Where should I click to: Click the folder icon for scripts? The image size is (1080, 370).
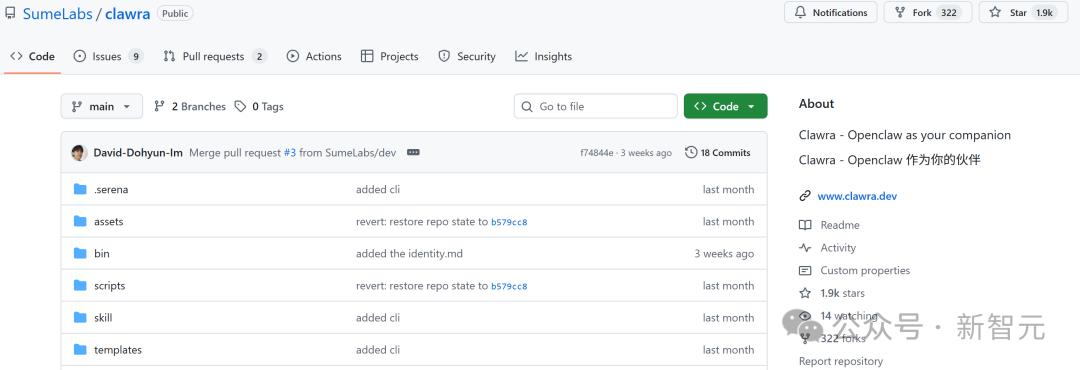point(80,286)
